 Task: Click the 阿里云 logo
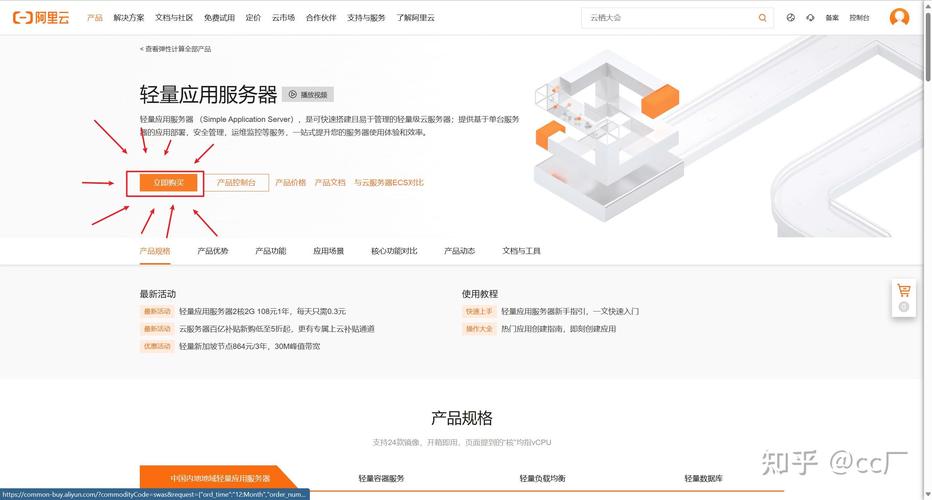click(41, 18)
